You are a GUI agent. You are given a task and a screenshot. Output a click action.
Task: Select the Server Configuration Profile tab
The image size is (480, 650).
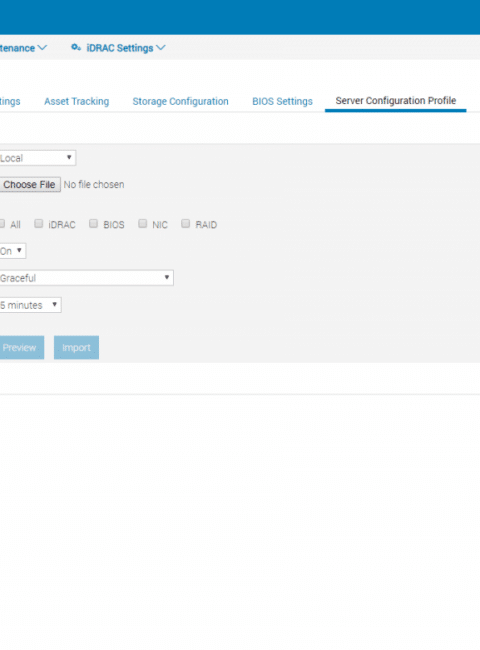coord(395,101)
